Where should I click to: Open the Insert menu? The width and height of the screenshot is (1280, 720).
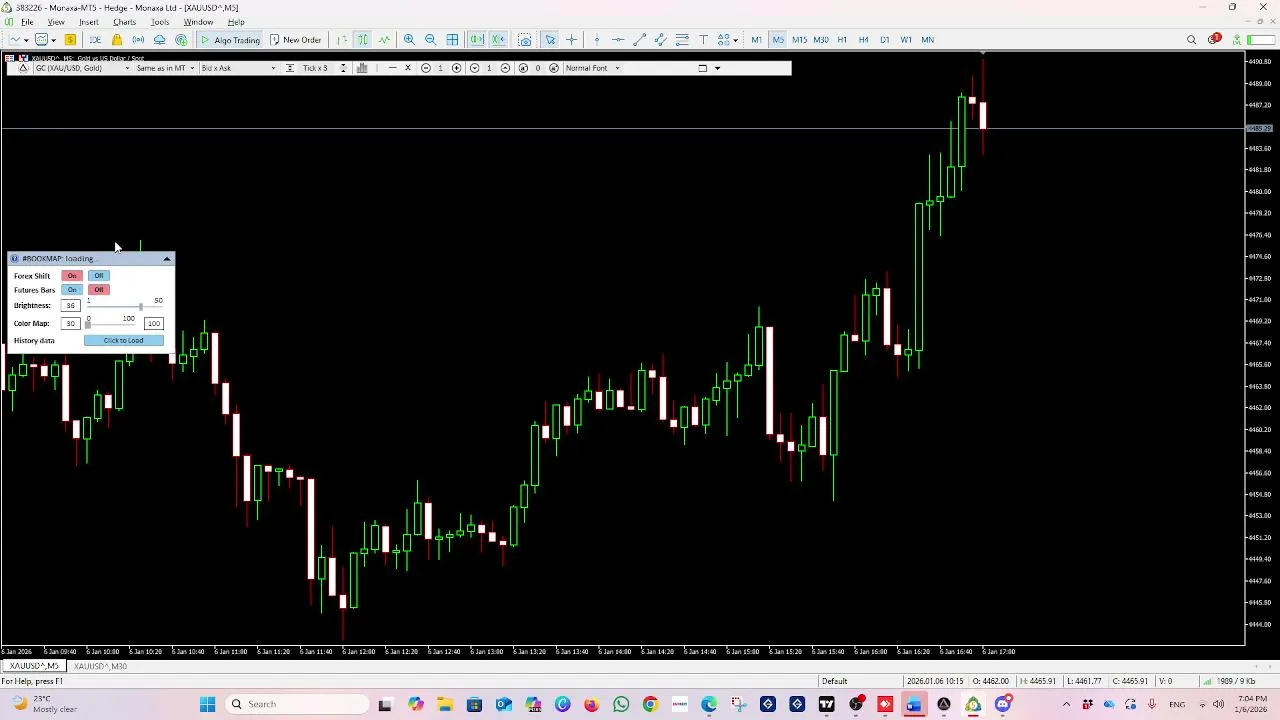pos(88,22)
